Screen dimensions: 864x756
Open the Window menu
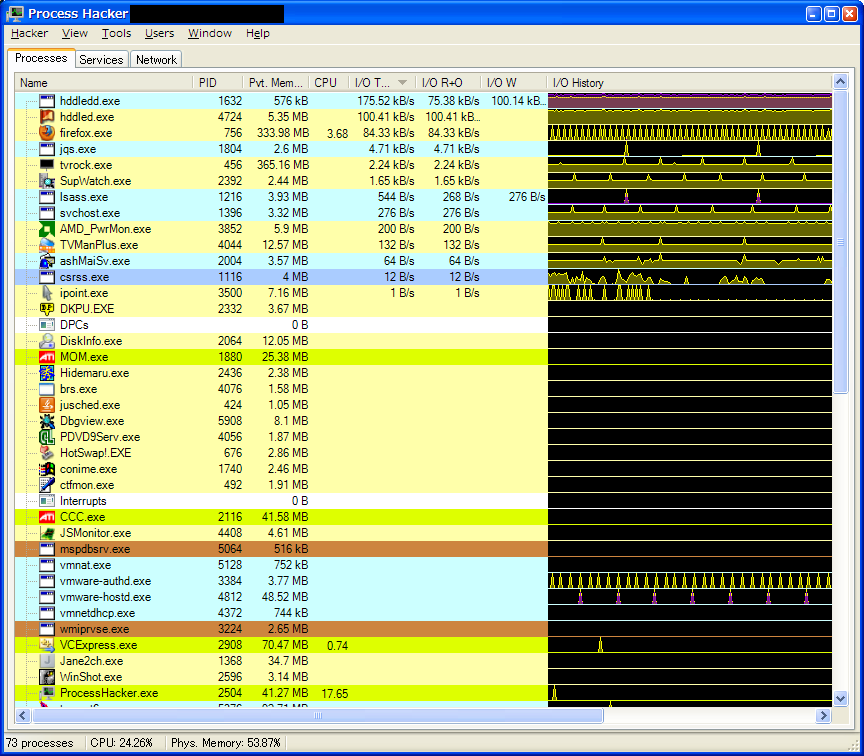pyautogui.click(x=210, y=34)
